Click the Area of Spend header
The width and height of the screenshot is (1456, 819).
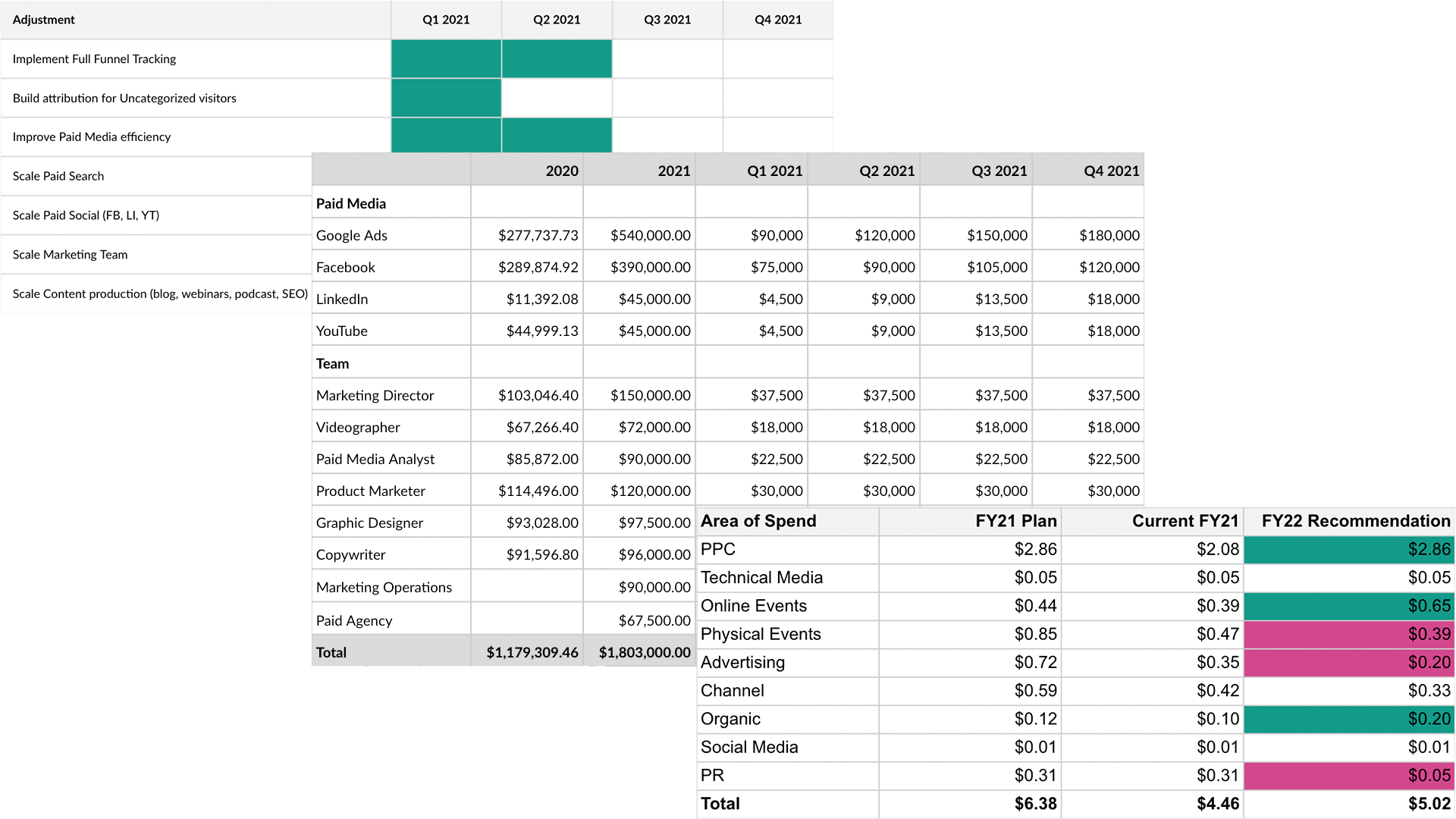[x=758, y=522]
